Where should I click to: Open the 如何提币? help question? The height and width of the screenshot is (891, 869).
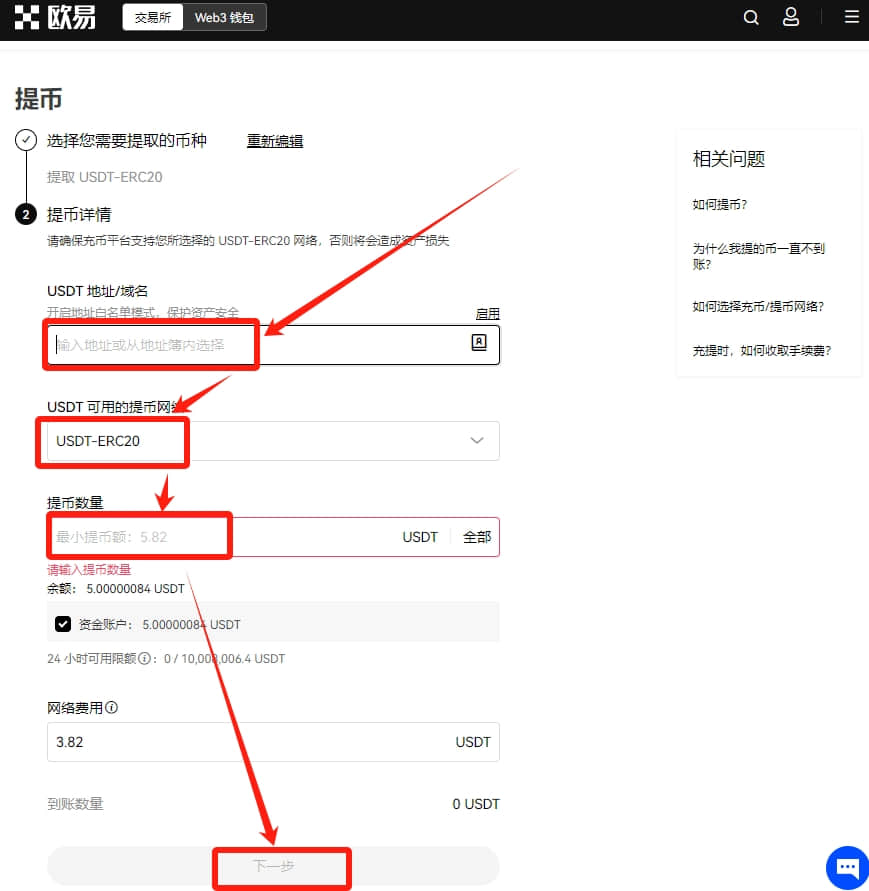(720, 205)
